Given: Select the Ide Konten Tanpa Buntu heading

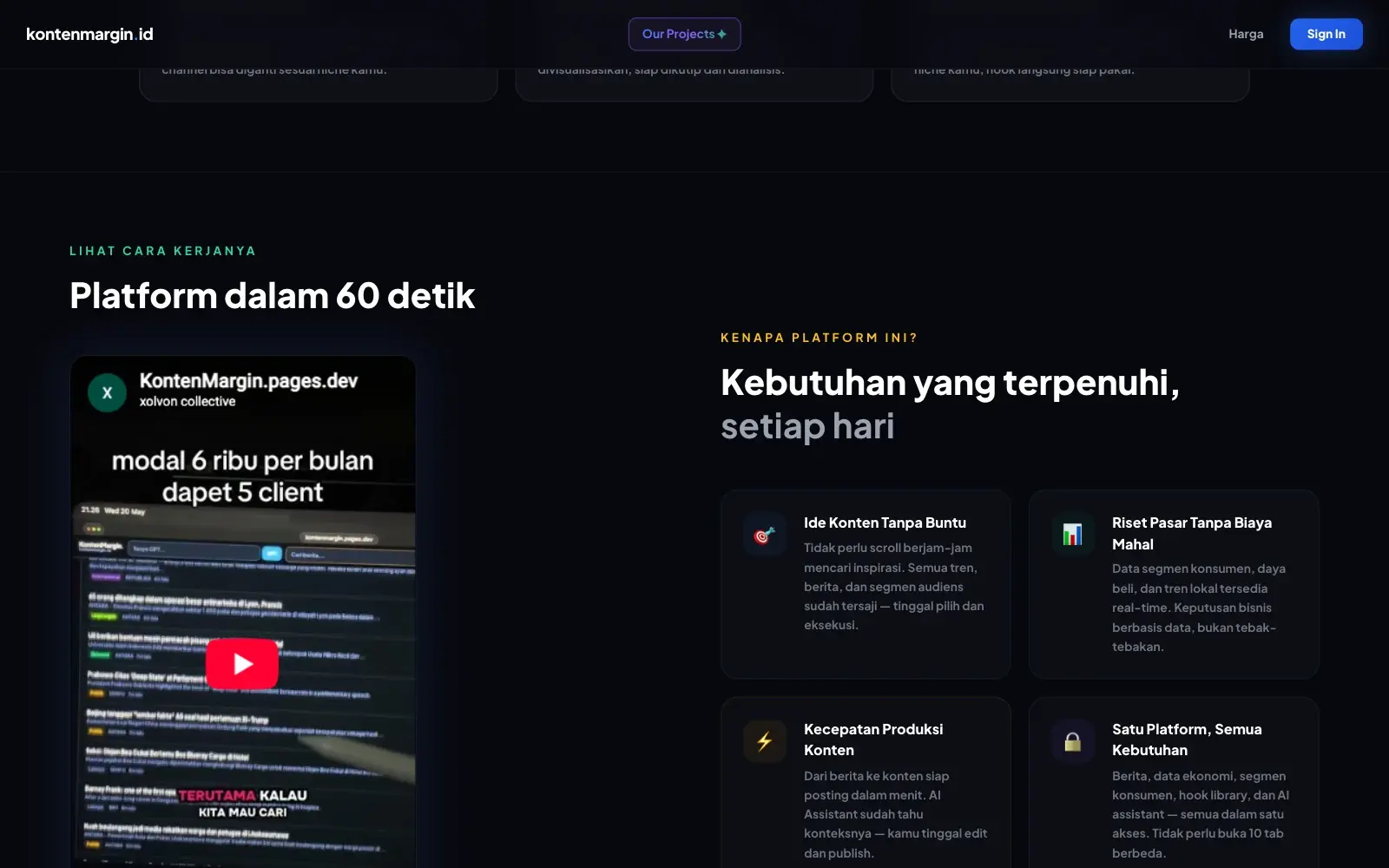Looking at the screenshot, I should click(885, 523).
